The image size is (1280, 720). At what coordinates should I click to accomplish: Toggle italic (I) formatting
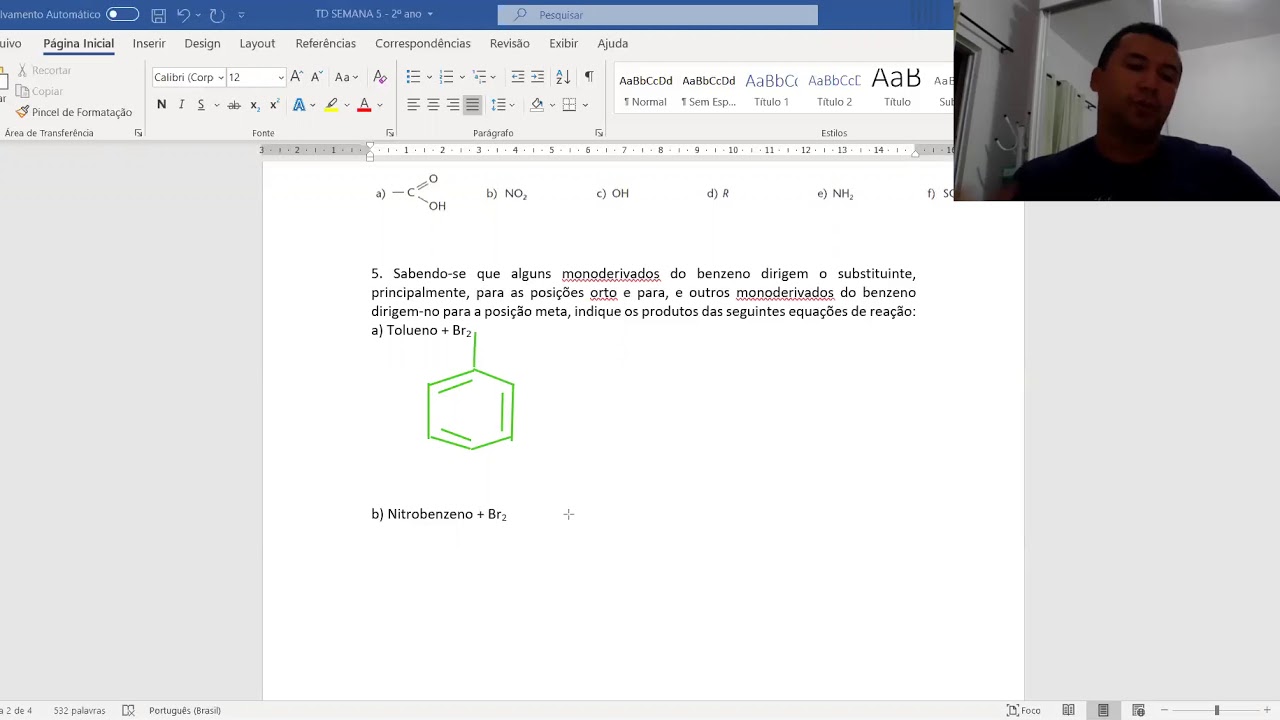pyautogui.click(x=181, y=105)
